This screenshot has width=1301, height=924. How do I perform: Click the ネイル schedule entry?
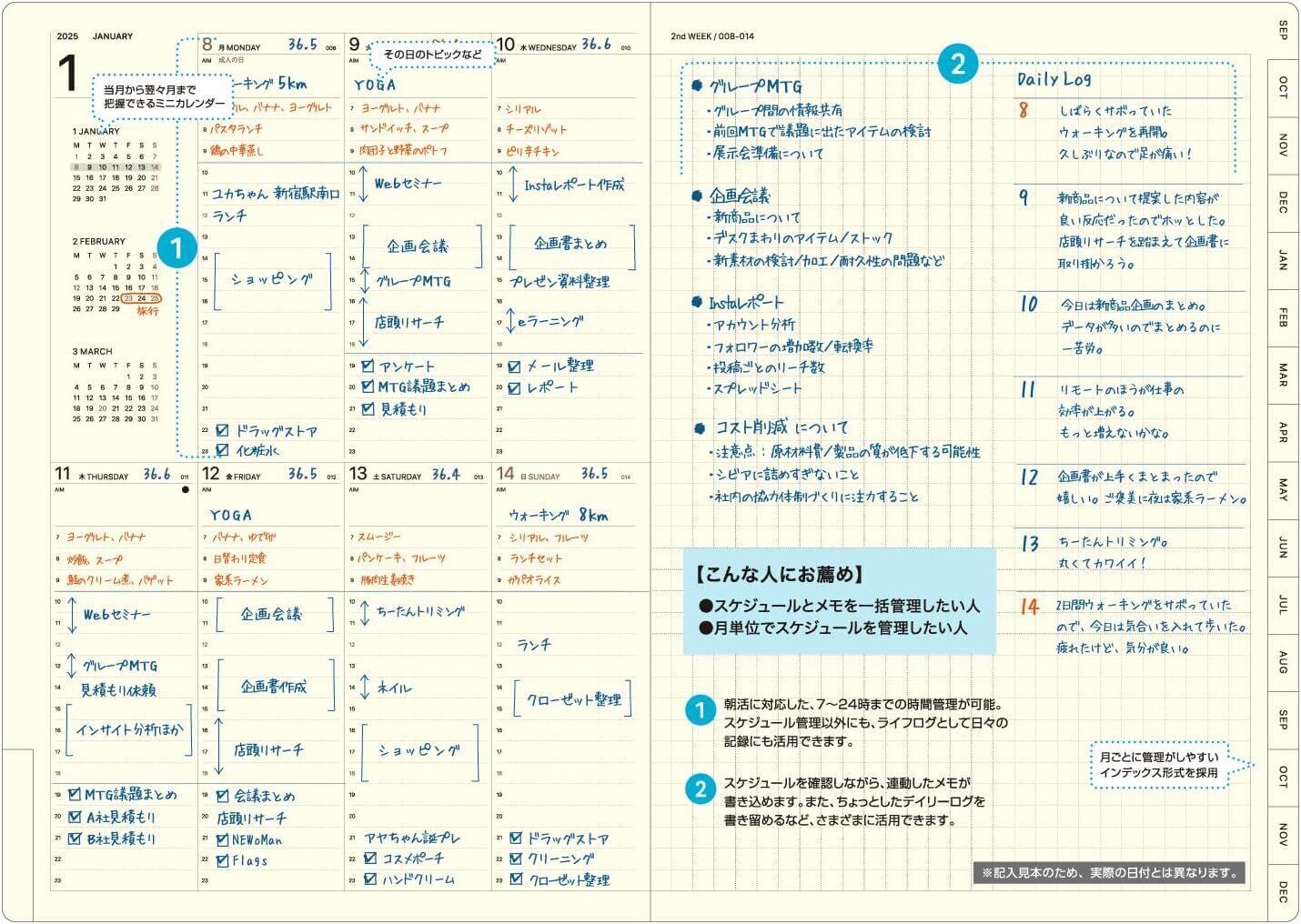(394, 688)
